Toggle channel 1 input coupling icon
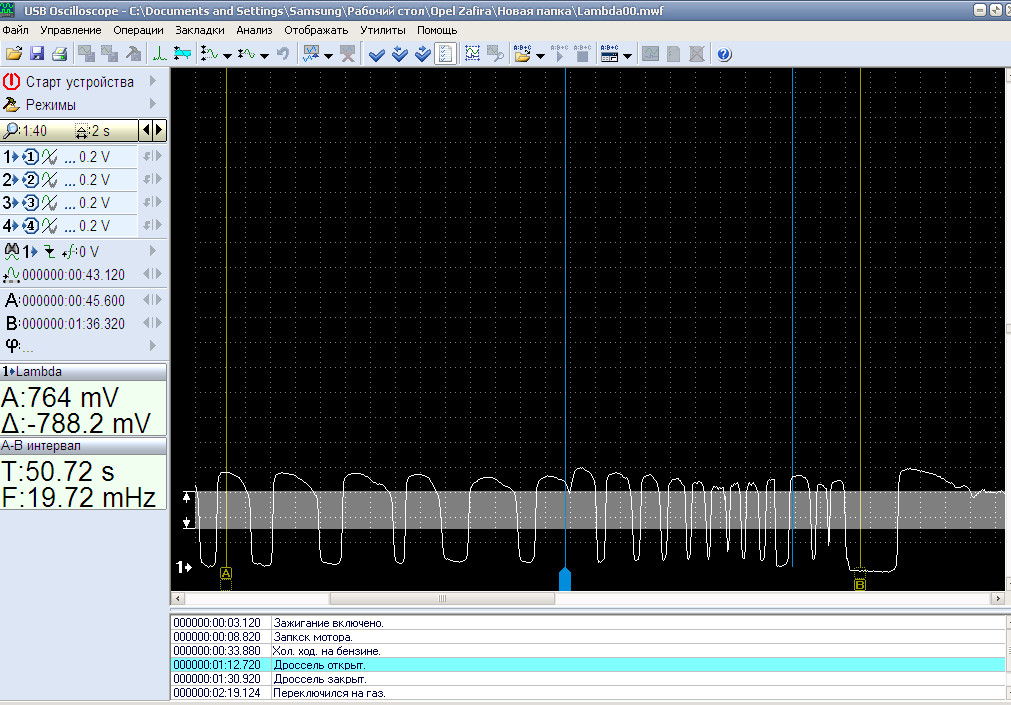The image size is (1011, 705). pyautogui.click(x=48, y=156)
